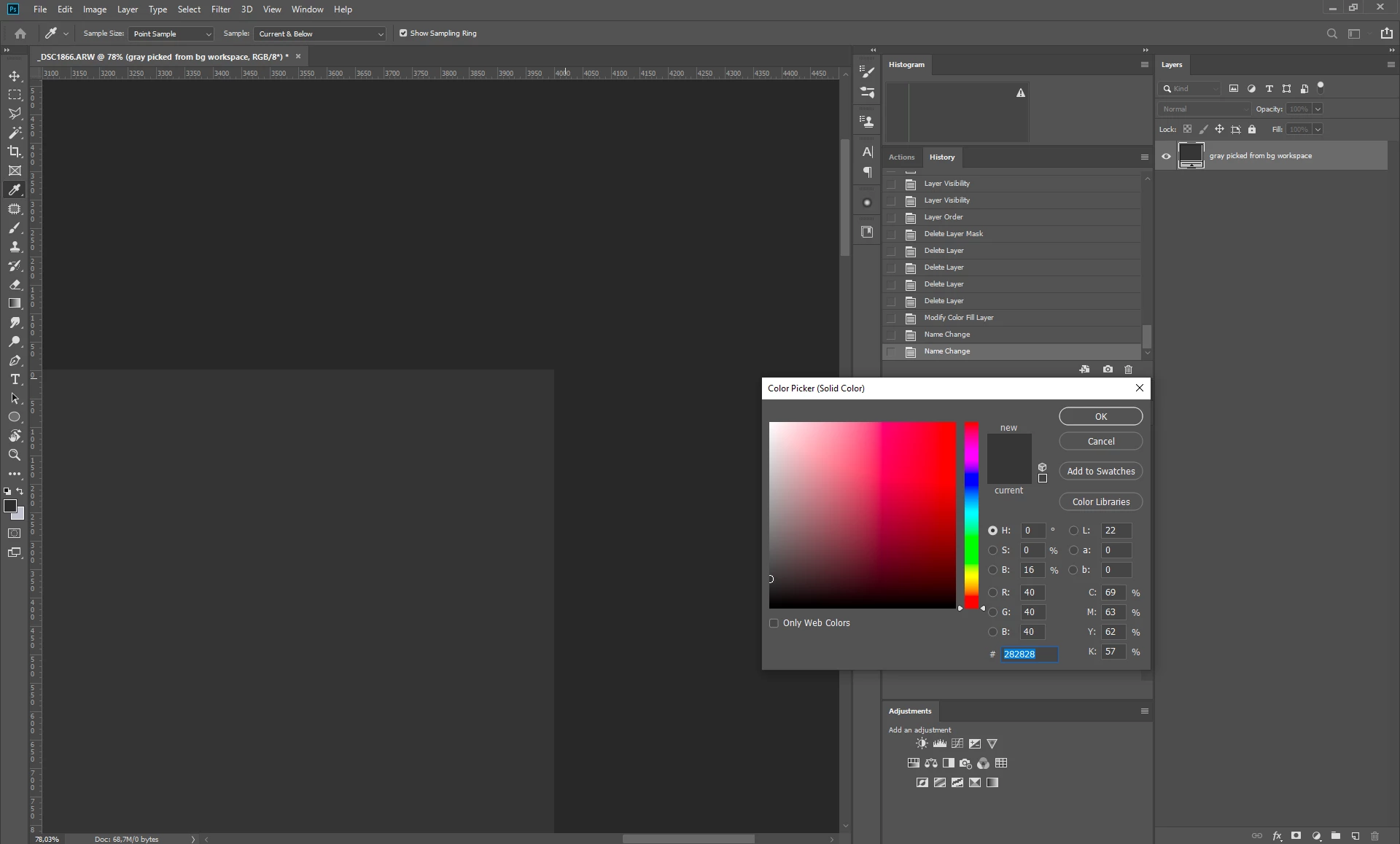Select the Horizontal Type tool
Image resolution: width=1400 pixels, height=844 pixels.
pyautogui.click(x=15, y=380)
